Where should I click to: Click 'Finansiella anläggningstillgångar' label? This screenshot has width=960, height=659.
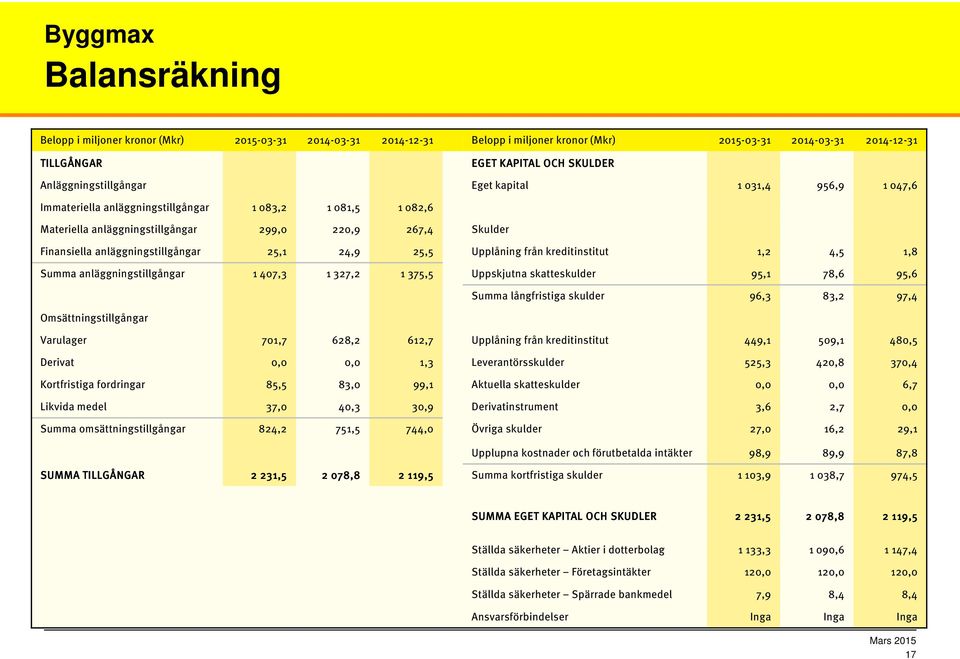click(x=120, y=252)
